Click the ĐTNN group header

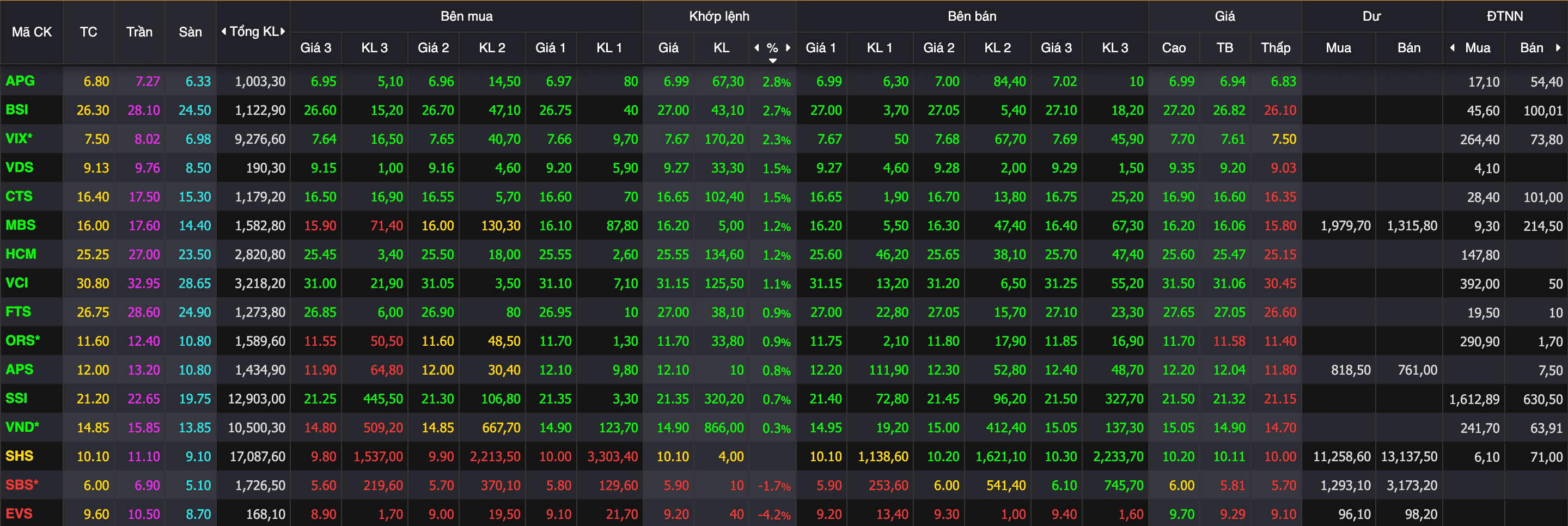pos(1505,16)
